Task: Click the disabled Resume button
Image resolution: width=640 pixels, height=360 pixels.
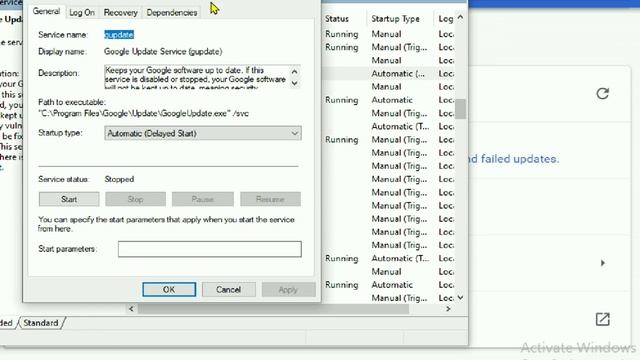Action: [x=270, y=199]
